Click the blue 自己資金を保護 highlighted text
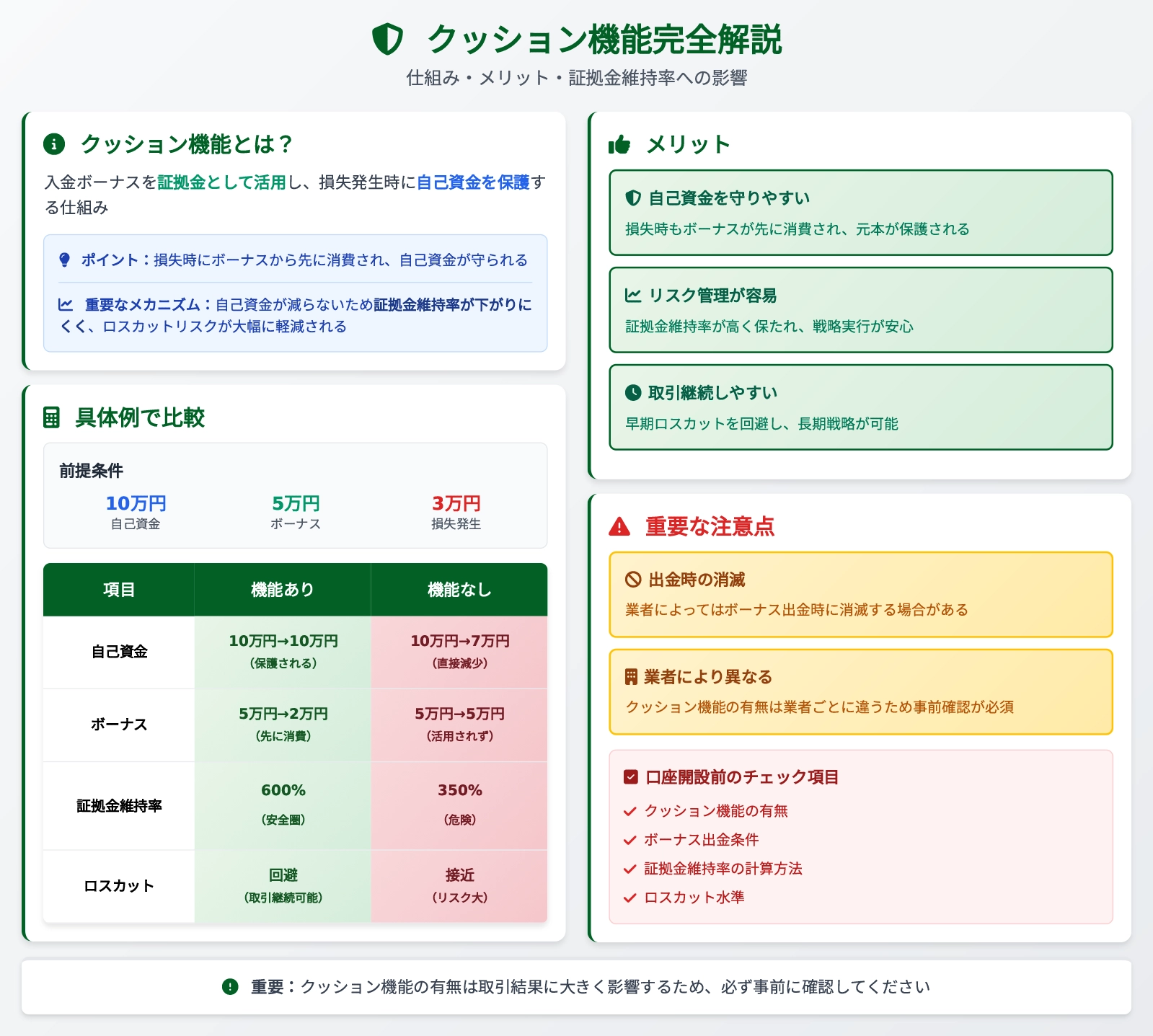 (x=473, y=182)
